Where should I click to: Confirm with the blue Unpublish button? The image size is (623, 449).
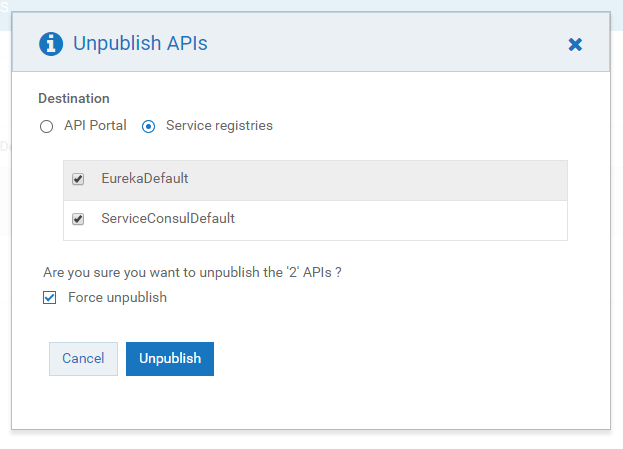pos(170,359)
